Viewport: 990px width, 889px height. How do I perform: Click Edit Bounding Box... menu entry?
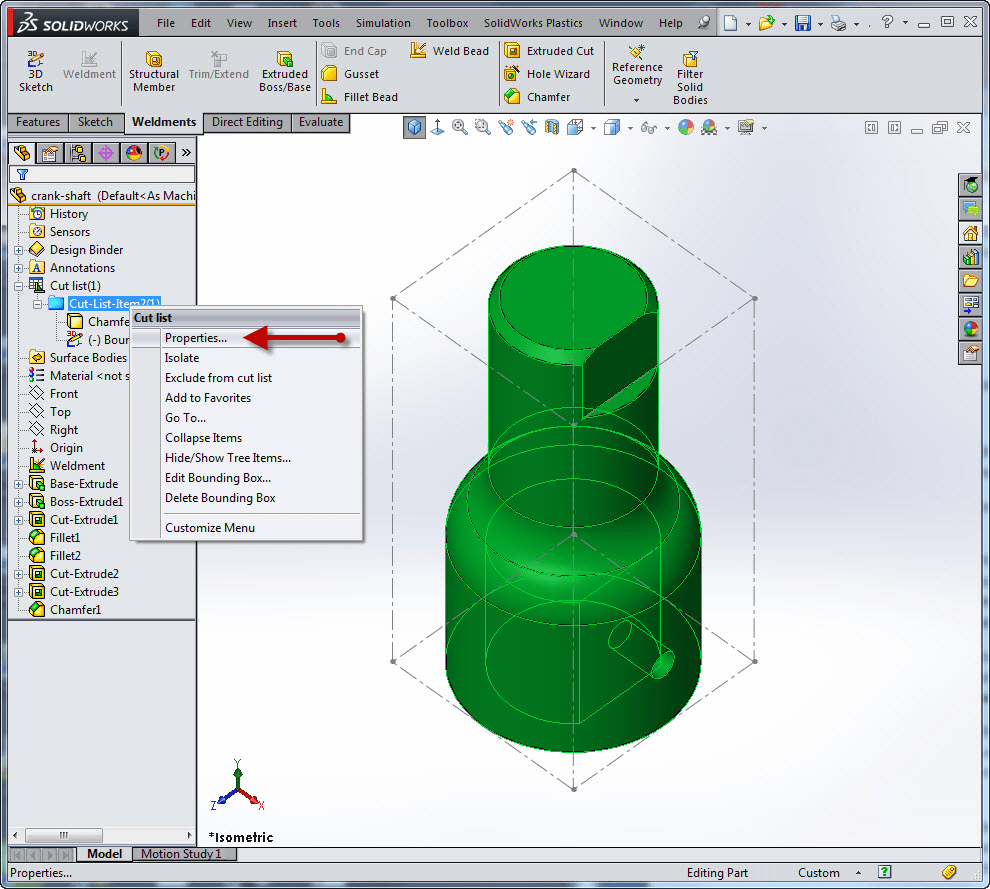[x=246, y=478]
